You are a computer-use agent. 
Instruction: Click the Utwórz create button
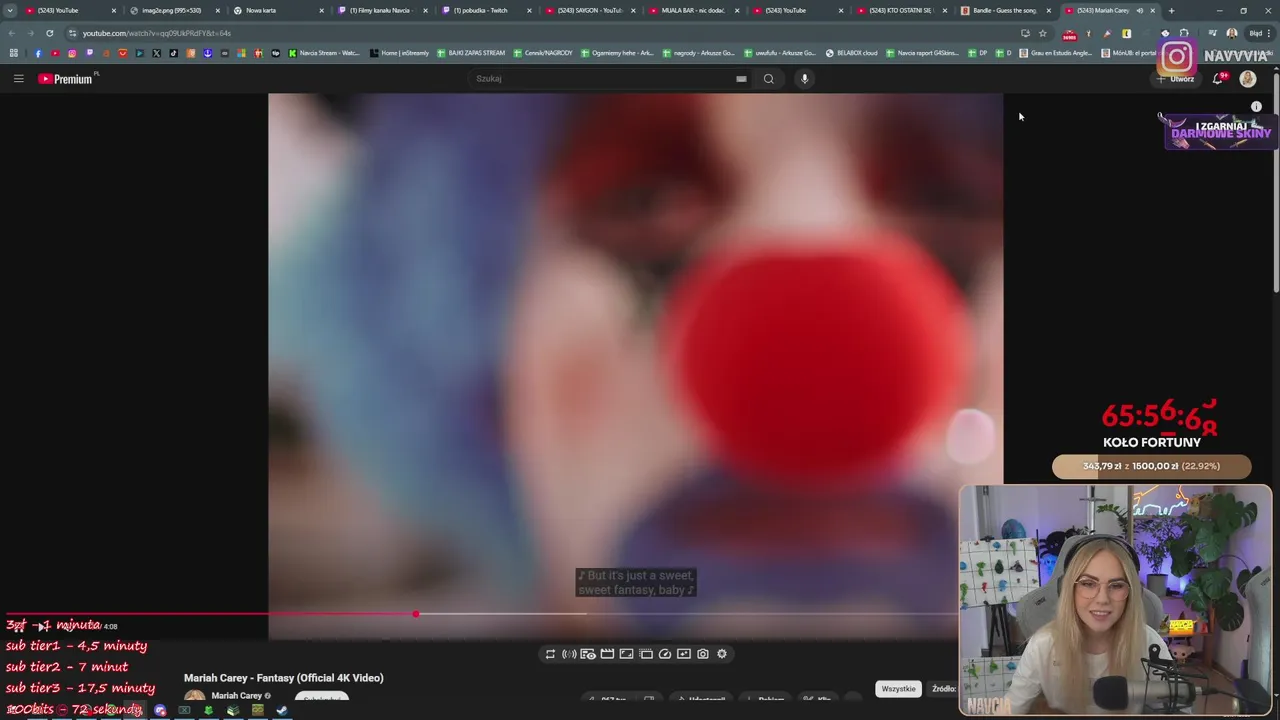[1176, 78]
